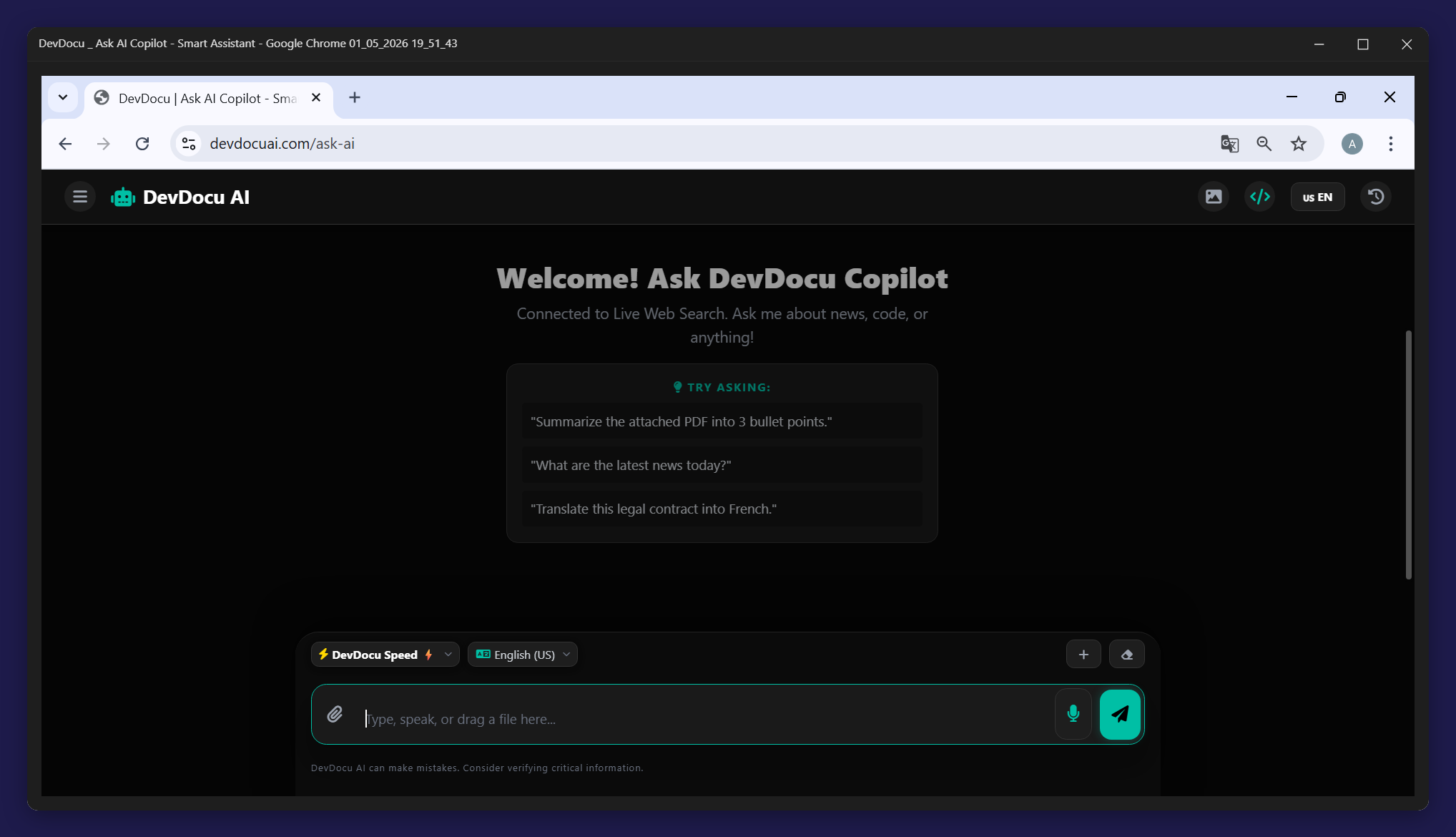Click the "Welcome! Ask DevDocu Copilot" heading
This screenshot has width=1456, height=837.
[722, 278]
